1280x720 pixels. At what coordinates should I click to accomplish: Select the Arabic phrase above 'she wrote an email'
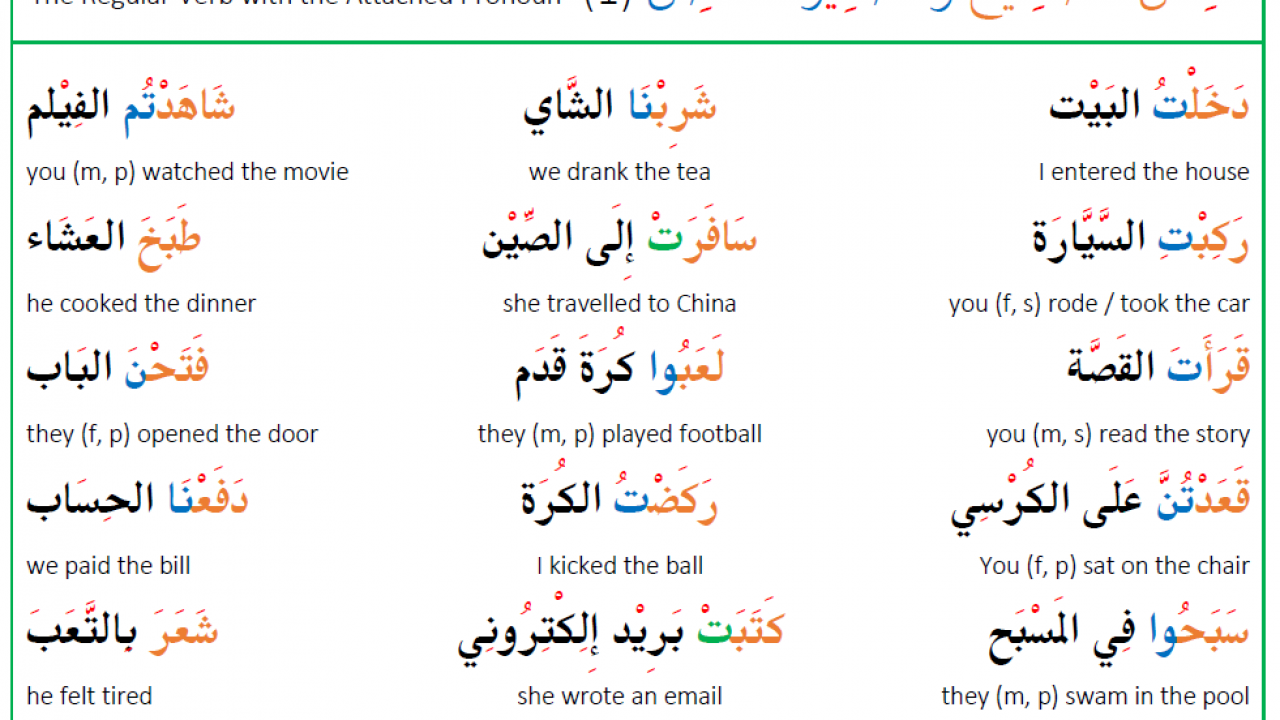coord(620,631)
